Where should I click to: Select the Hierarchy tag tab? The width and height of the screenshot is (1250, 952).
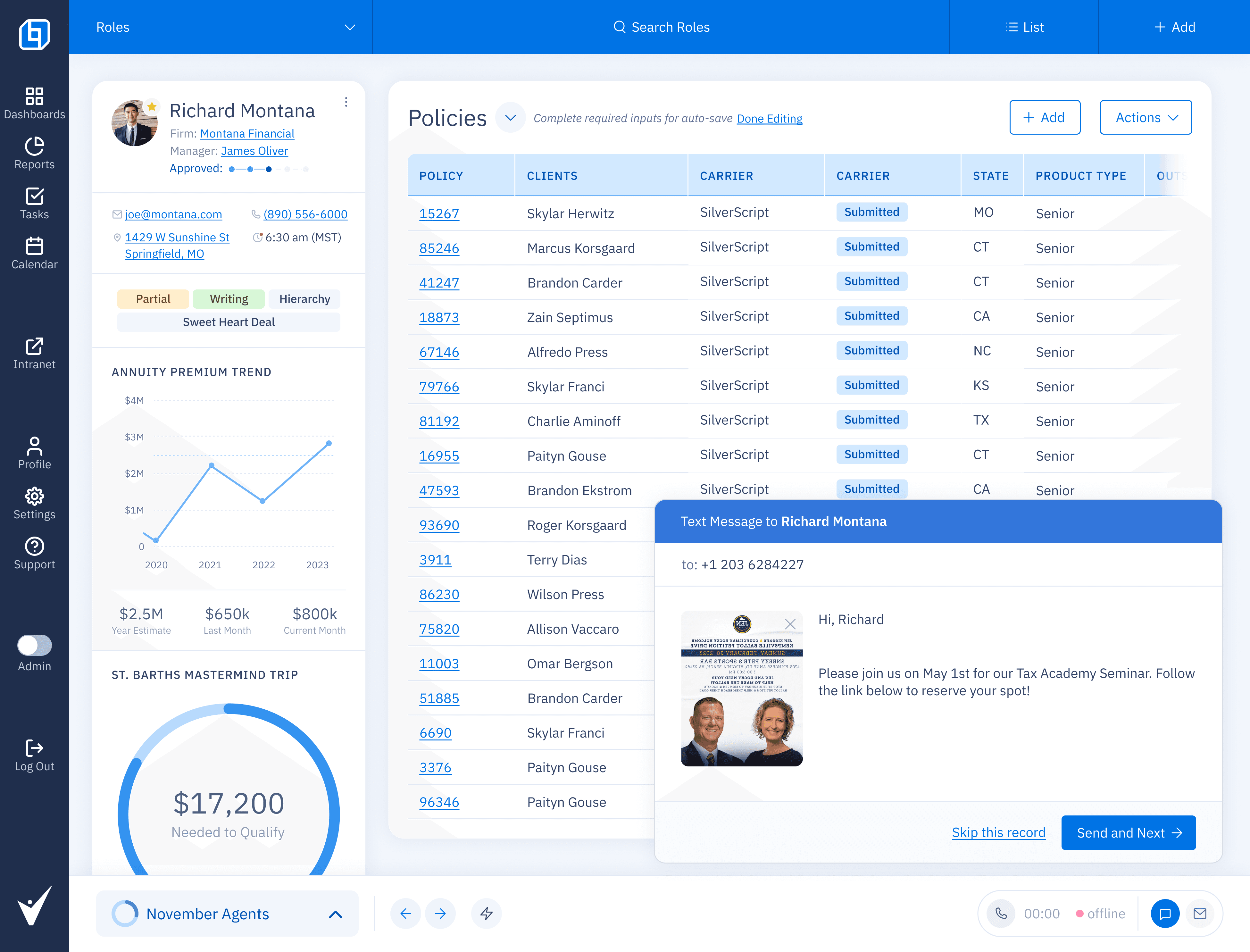coord(304,299)
